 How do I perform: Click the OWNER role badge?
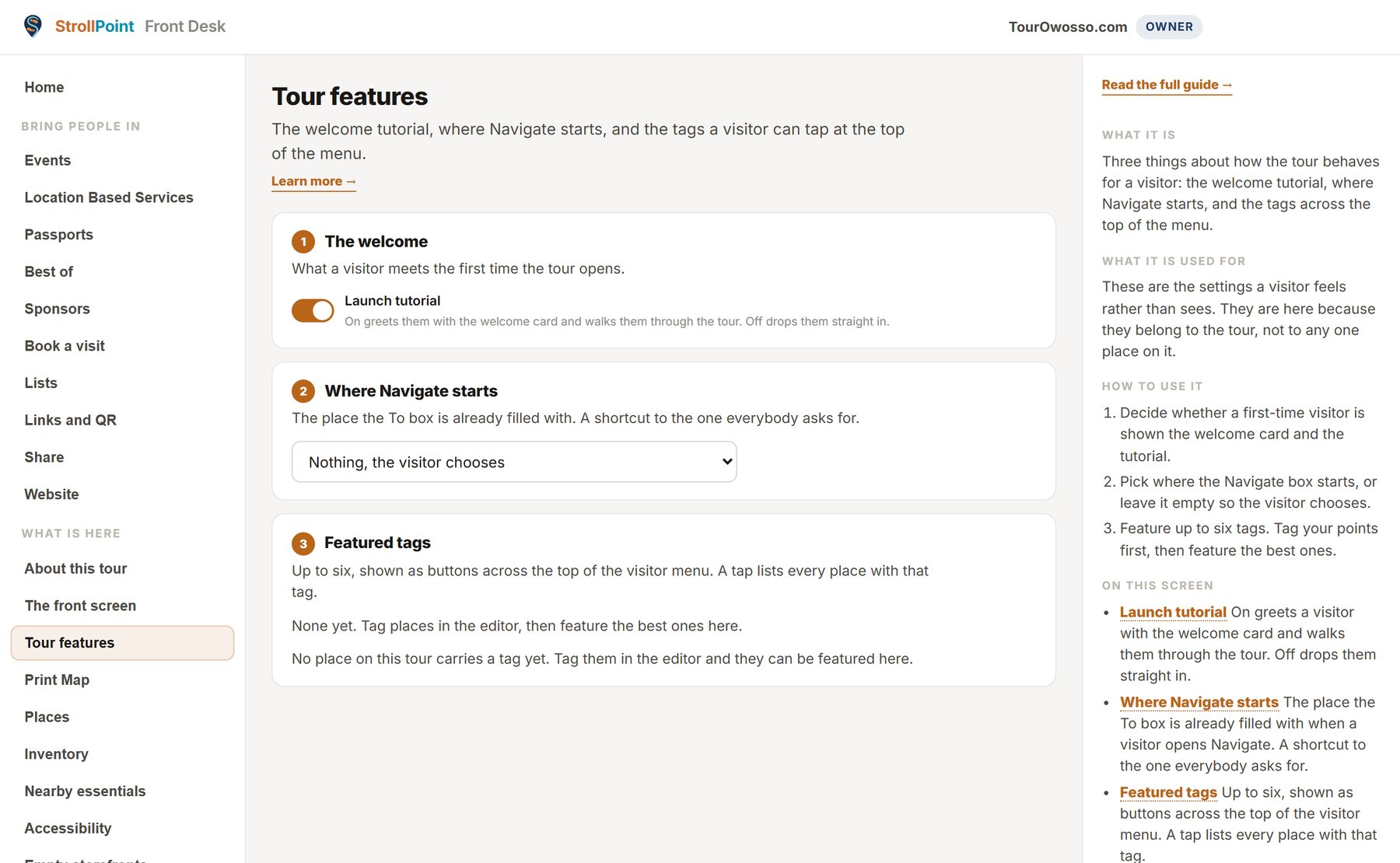(1169, 26)
